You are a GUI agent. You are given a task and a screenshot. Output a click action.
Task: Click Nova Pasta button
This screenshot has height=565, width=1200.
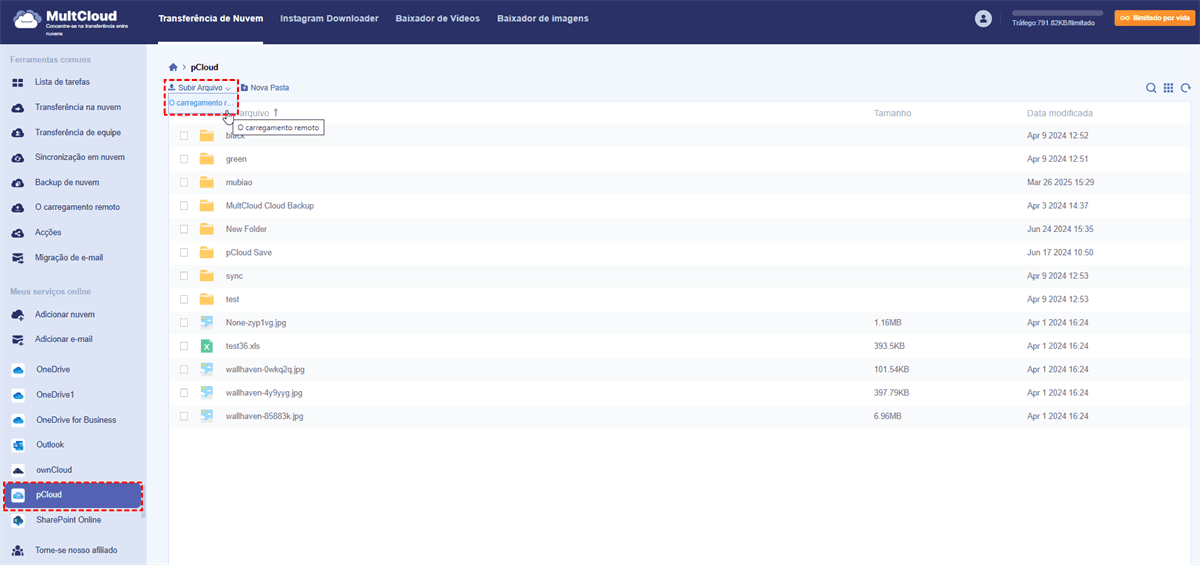[265, 88]
